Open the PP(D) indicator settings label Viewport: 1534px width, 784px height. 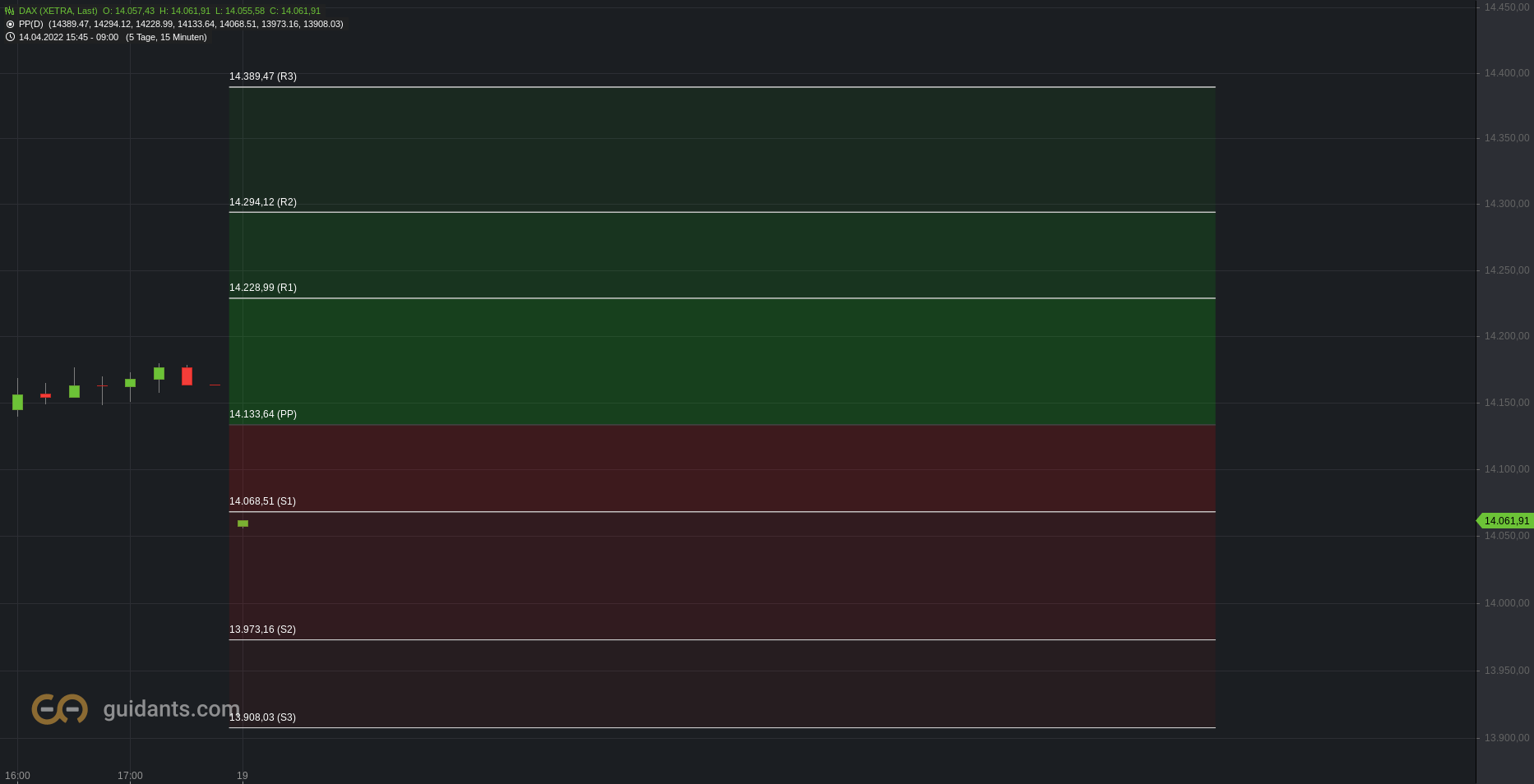[30, 24]
